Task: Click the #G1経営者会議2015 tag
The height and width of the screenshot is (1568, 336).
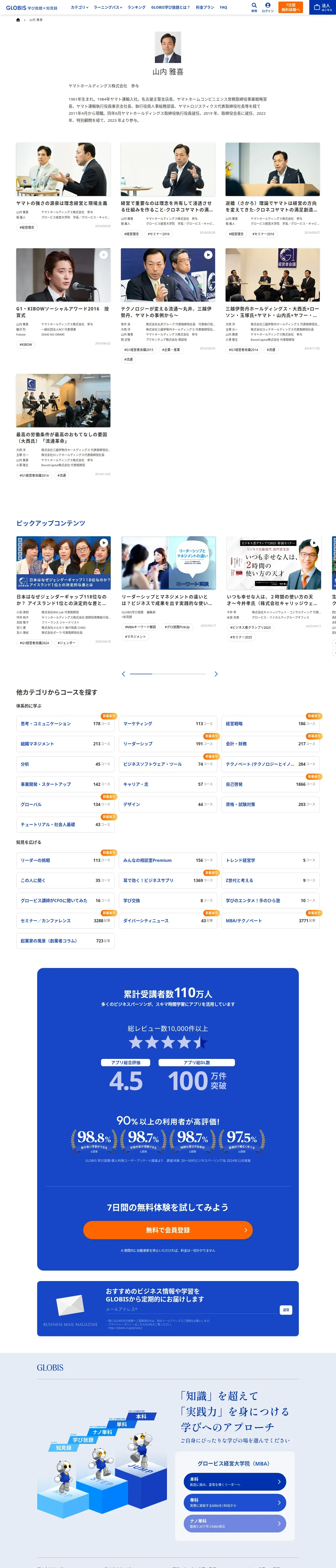Action: (x=138, y=350)
